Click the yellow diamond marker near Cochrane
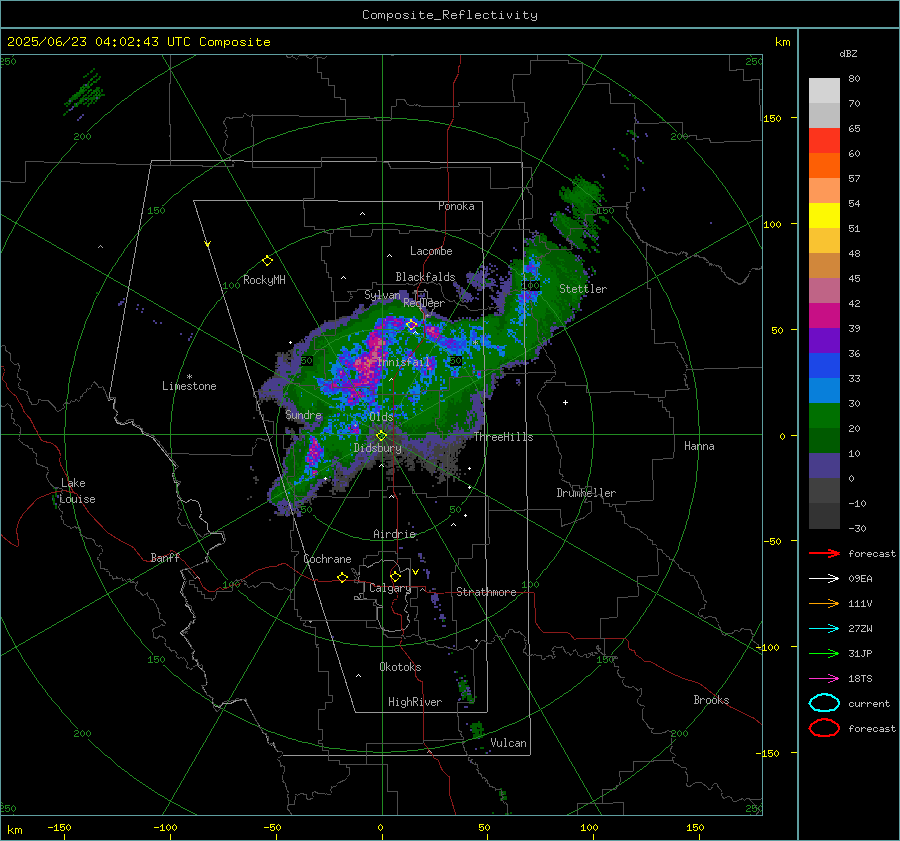Image resolution: width=900 pixels, height=841 pixels. (342, 578)
